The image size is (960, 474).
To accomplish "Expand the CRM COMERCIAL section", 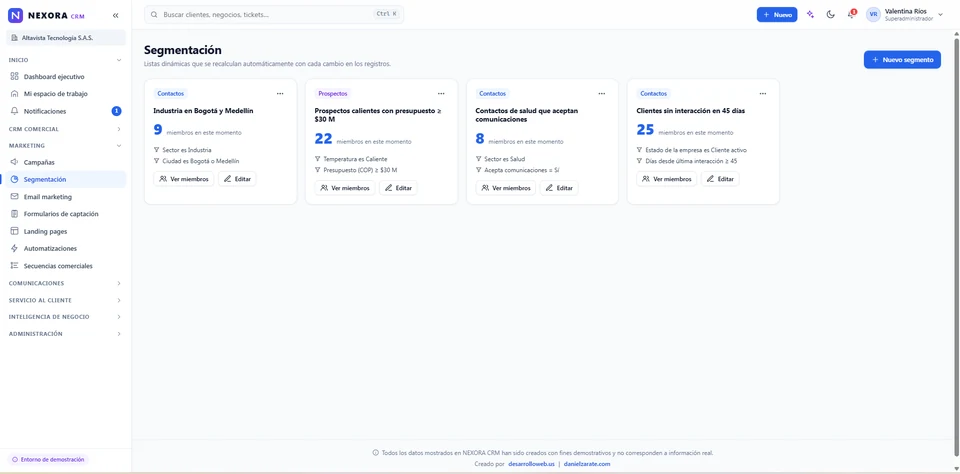I will 66,129.
